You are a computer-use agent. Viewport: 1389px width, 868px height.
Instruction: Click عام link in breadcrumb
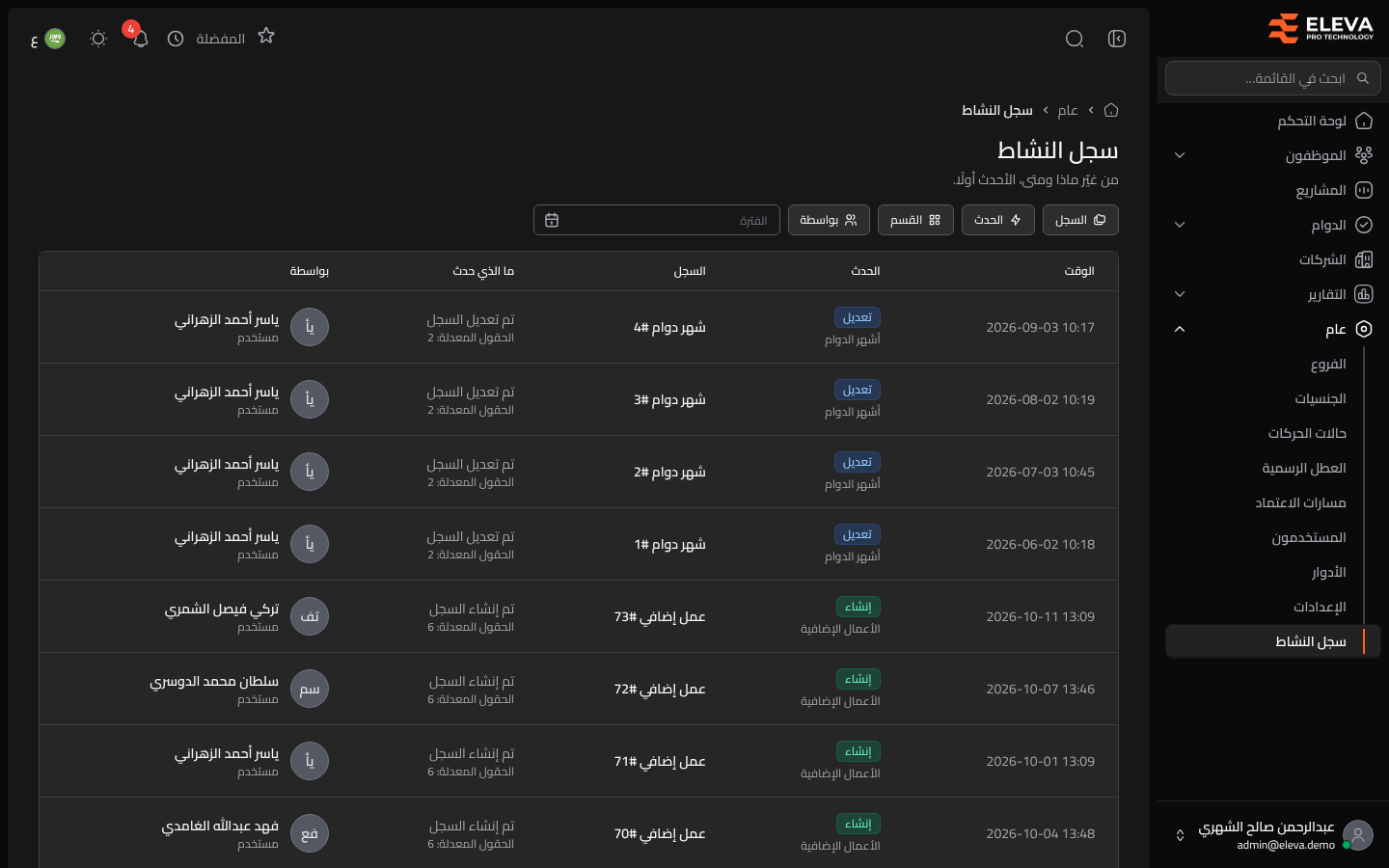(1068, 110)
